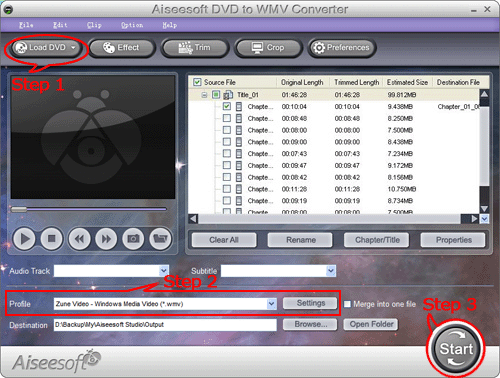Screen dimensions: 500x378
Task: Open the Profile dropdown arrow
Action: (272, 304)
